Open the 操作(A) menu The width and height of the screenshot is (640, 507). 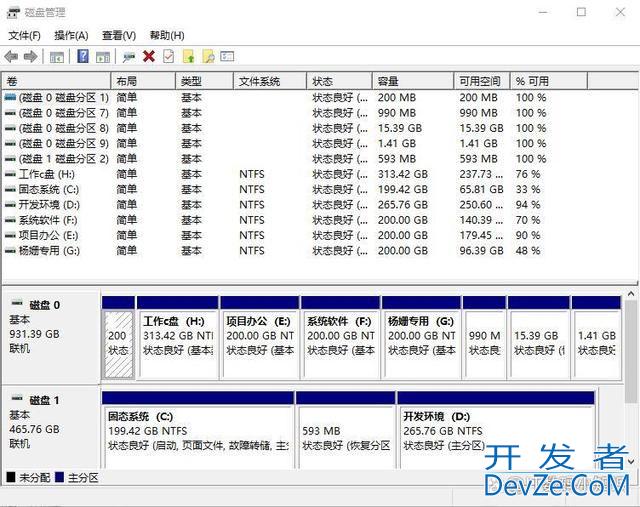[x=71, y=36]
